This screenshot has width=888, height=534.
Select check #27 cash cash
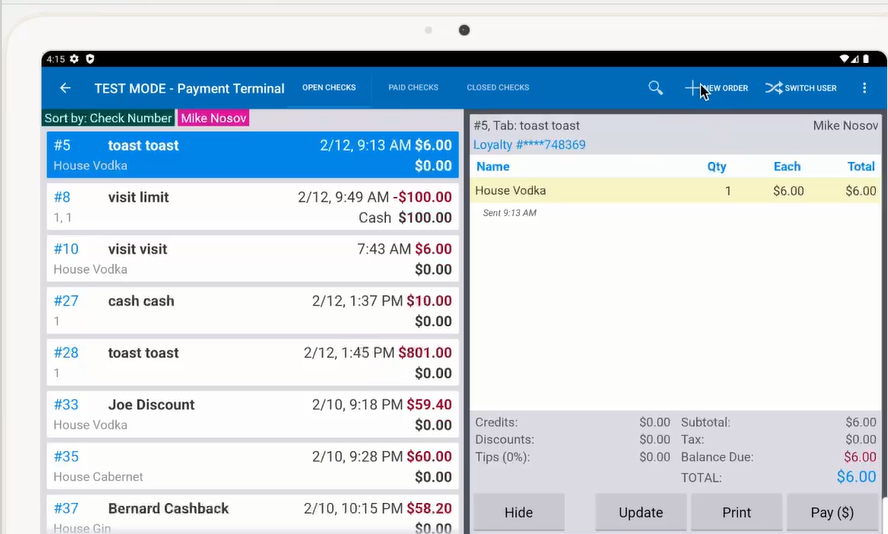click(253, 310)
